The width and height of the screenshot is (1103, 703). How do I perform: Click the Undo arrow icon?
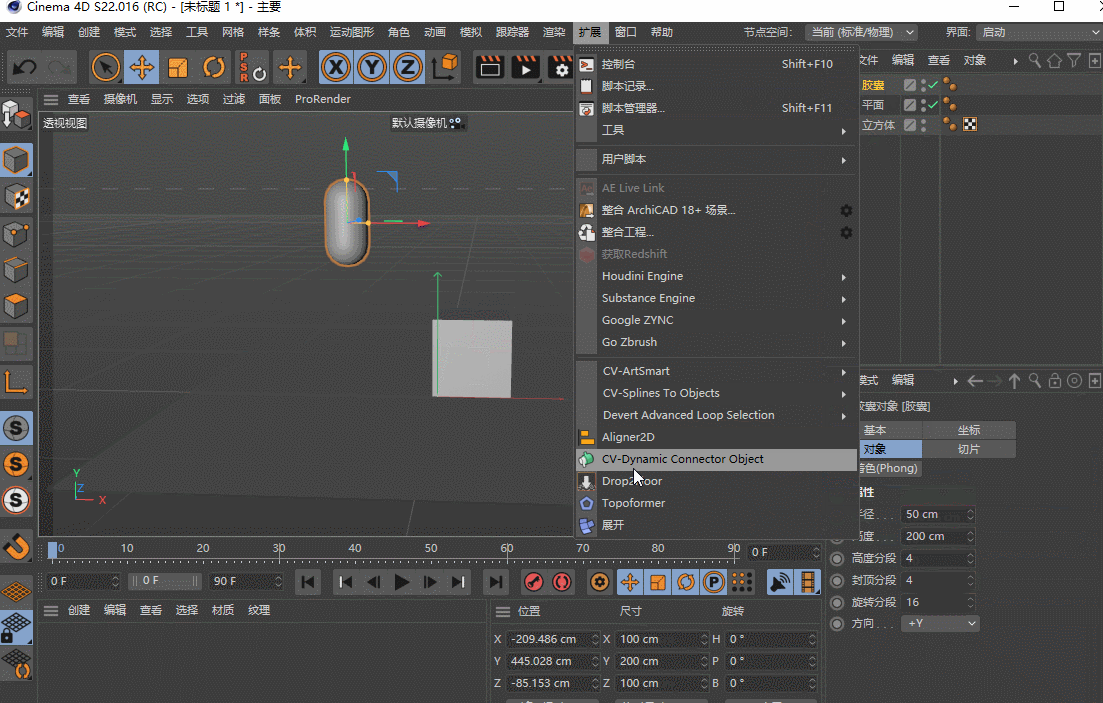tap(25, 68)
